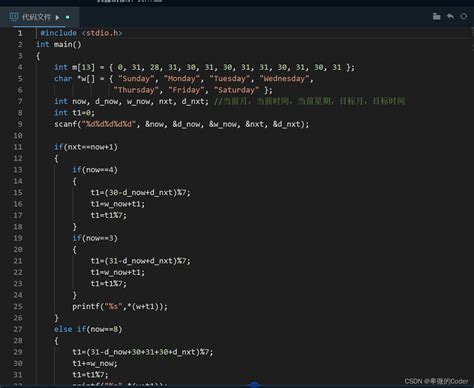This screenshot has height=388, width=474.
Task: Click the Chinese comment on line 7
Action: (309, 101)
